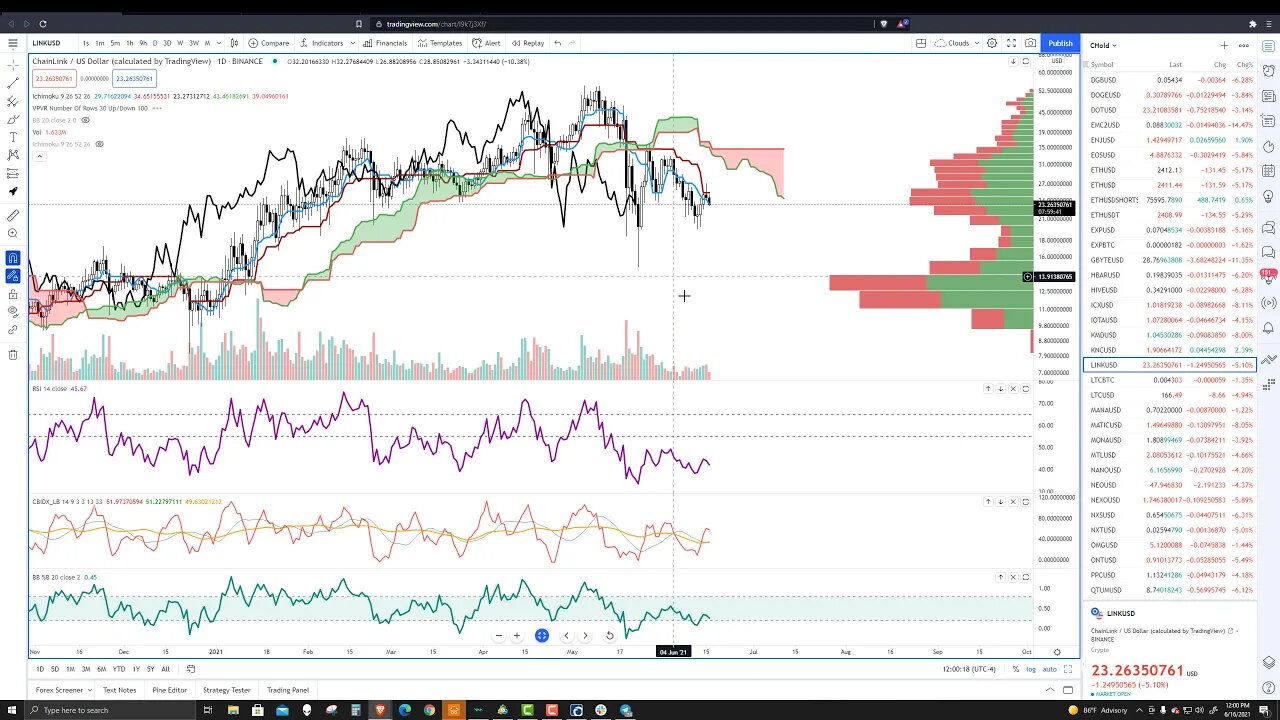Expand the indicators favorites dropdown arrow
1280x720 pixels.
click(x=352, y=43)
